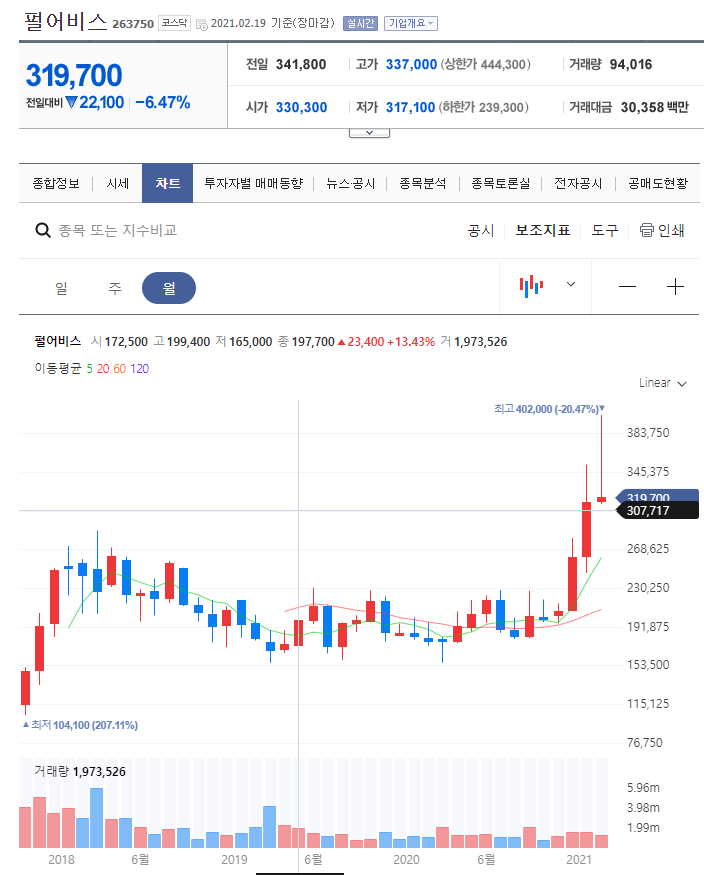This screenshot has width=704, height=875.
Task: Click 하한가 239,300 value
Action: tap(484, 107)
